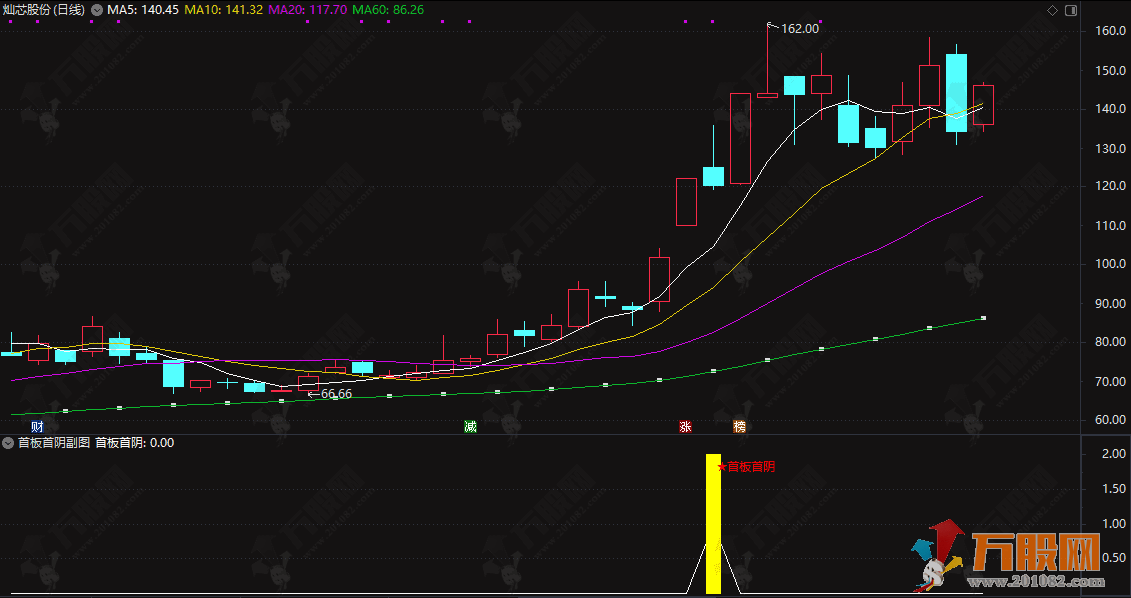Viewport: 1131px width, 598px height.
Task: Select the MA5 indicator label
Action: (143, 10)
